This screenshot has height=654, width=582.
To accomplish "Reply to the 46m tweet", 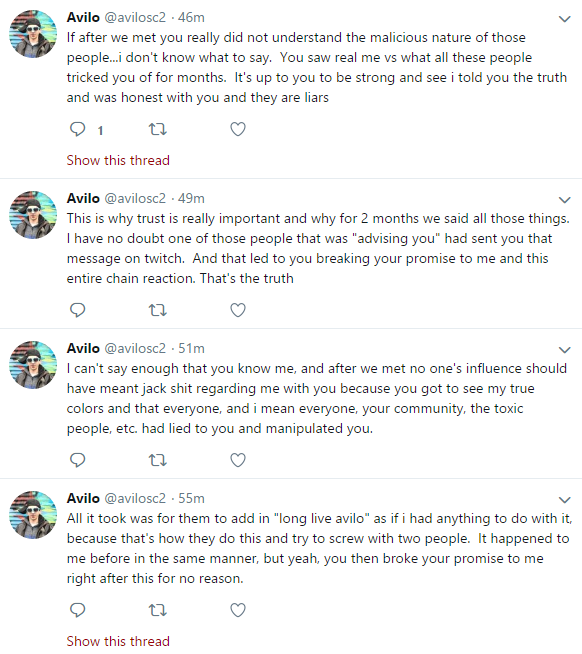I will [x=78, y=130].
